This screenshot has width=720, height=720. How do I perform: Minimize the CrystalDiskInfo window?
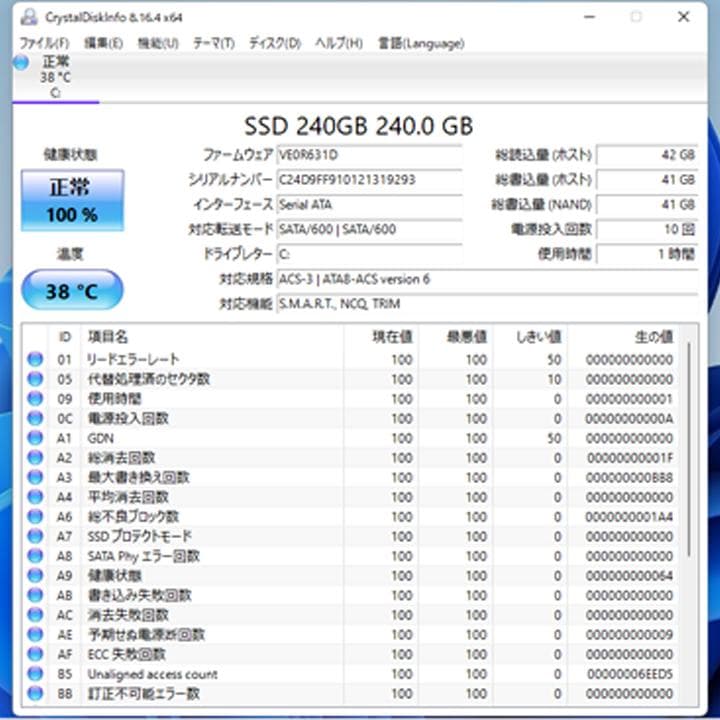tap(590, 17)
